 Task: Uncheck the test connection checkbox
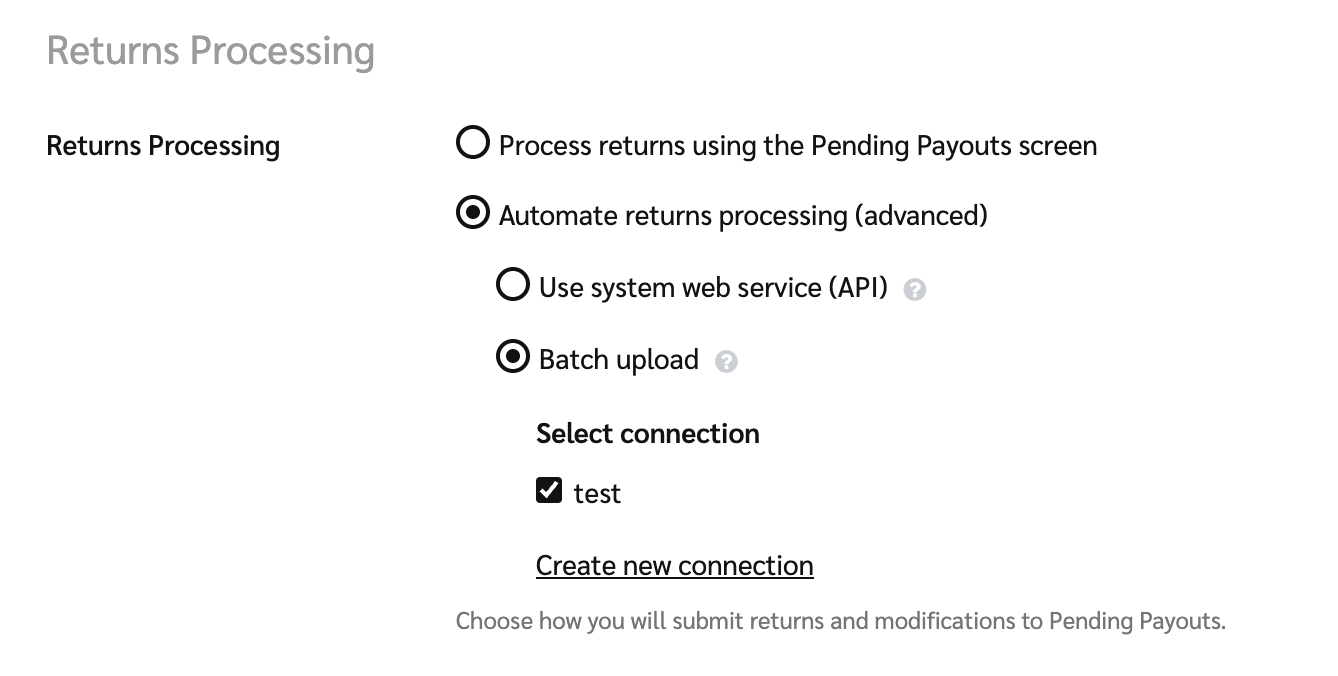click(x=549, y=490)
